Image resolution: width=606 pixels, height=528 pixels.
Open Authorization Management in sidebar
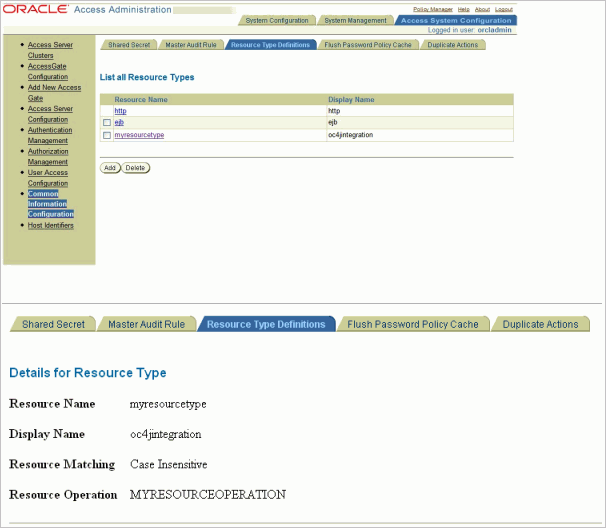48,157
